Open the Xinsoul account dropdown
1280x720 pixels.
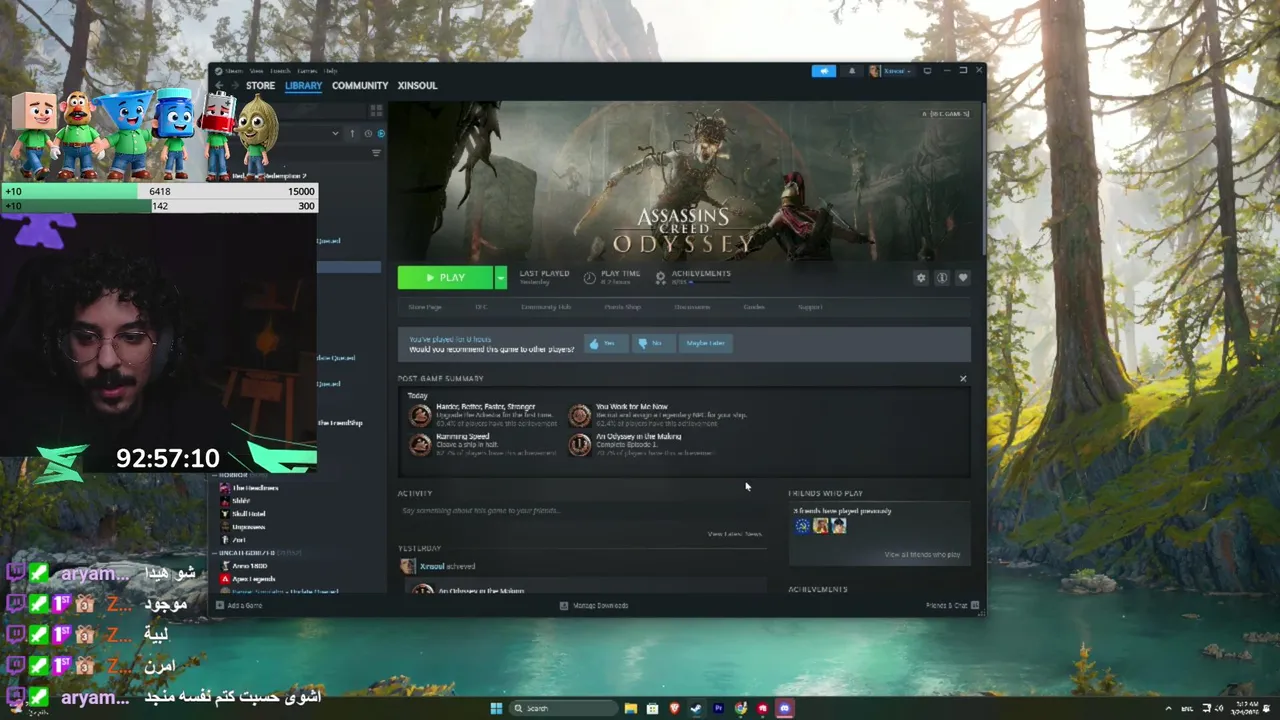(x=890, y=71)
